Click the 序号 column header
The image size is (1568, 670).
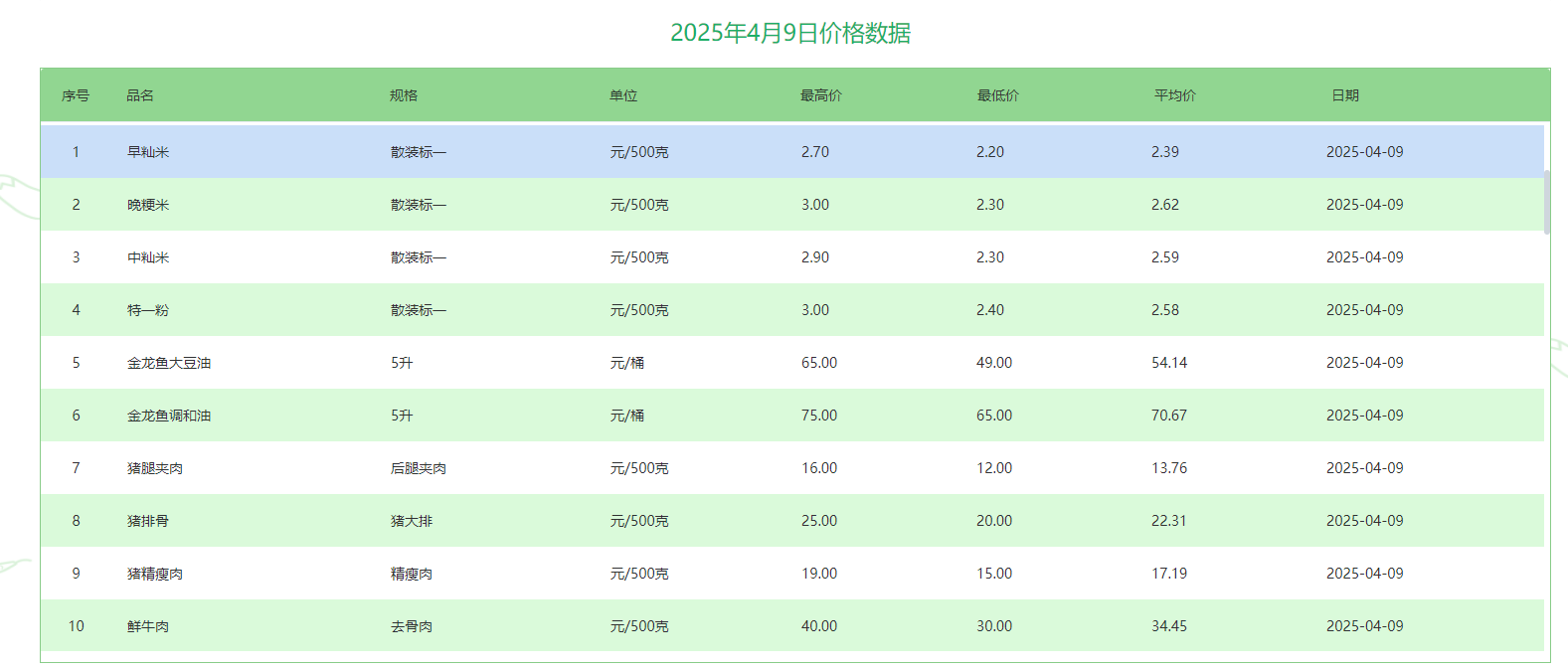point(76,95)
